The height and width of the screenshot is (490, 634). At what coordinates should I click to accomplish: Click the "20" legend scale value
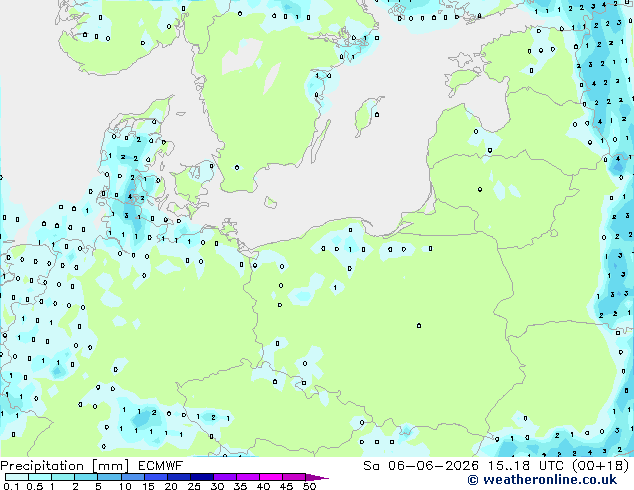coord(171,486)
